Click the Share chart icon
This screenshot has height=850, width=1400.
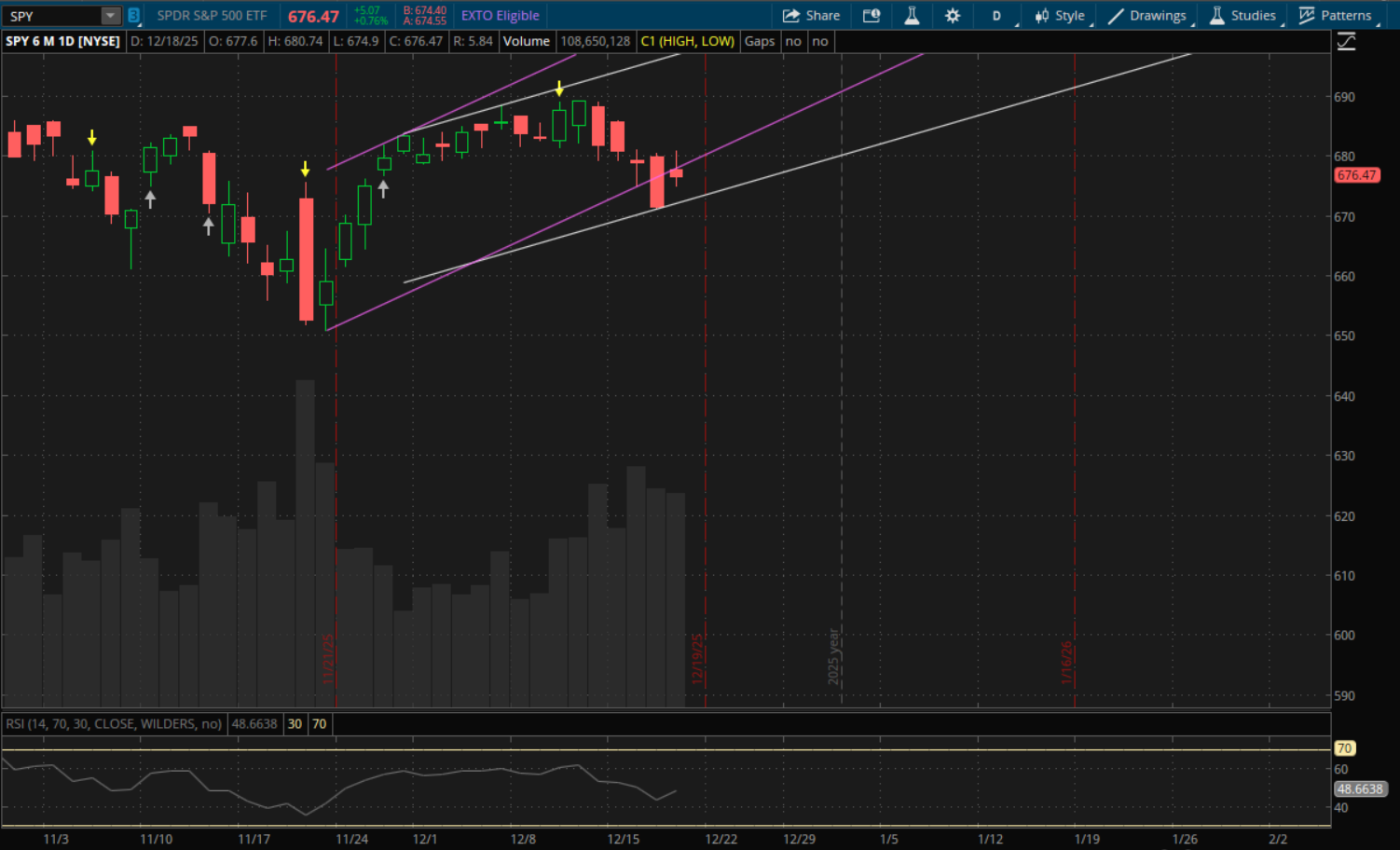click(x=791, y=16)
